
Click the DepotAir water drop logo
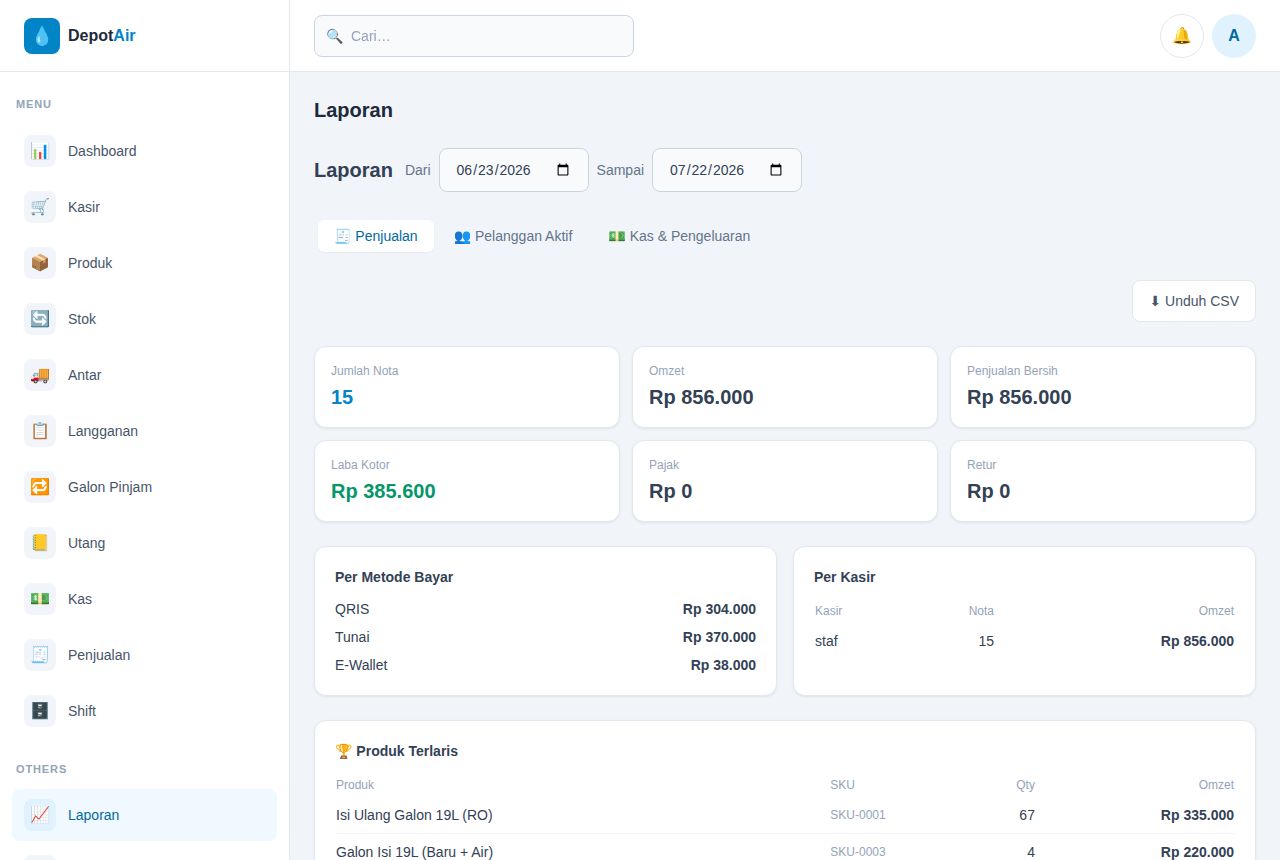pyautogui.click(x=42, y=36)
